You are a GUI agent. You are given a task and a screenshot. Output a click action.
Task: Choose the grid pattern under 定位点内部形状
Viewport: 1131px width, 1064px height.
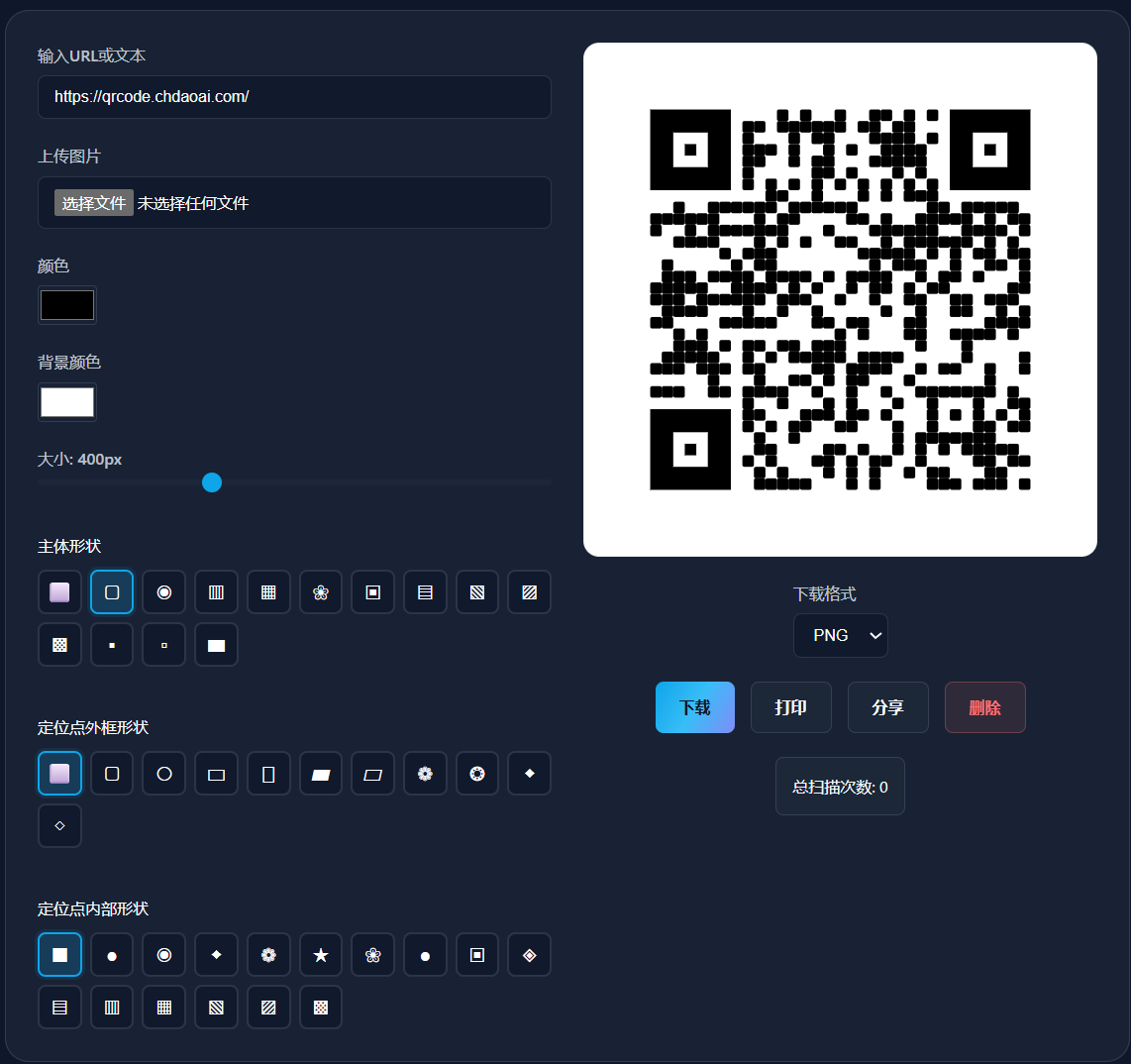tap(164, 1007)
